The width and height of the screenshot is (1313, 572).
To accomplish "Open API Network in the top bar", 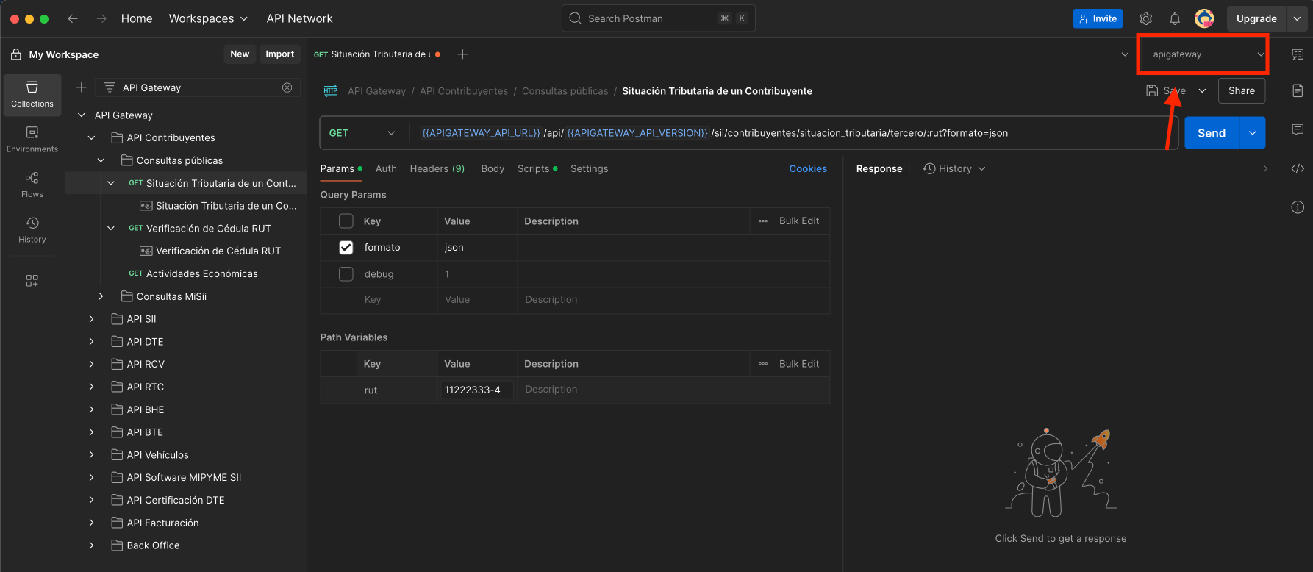I will pos(299,18).
